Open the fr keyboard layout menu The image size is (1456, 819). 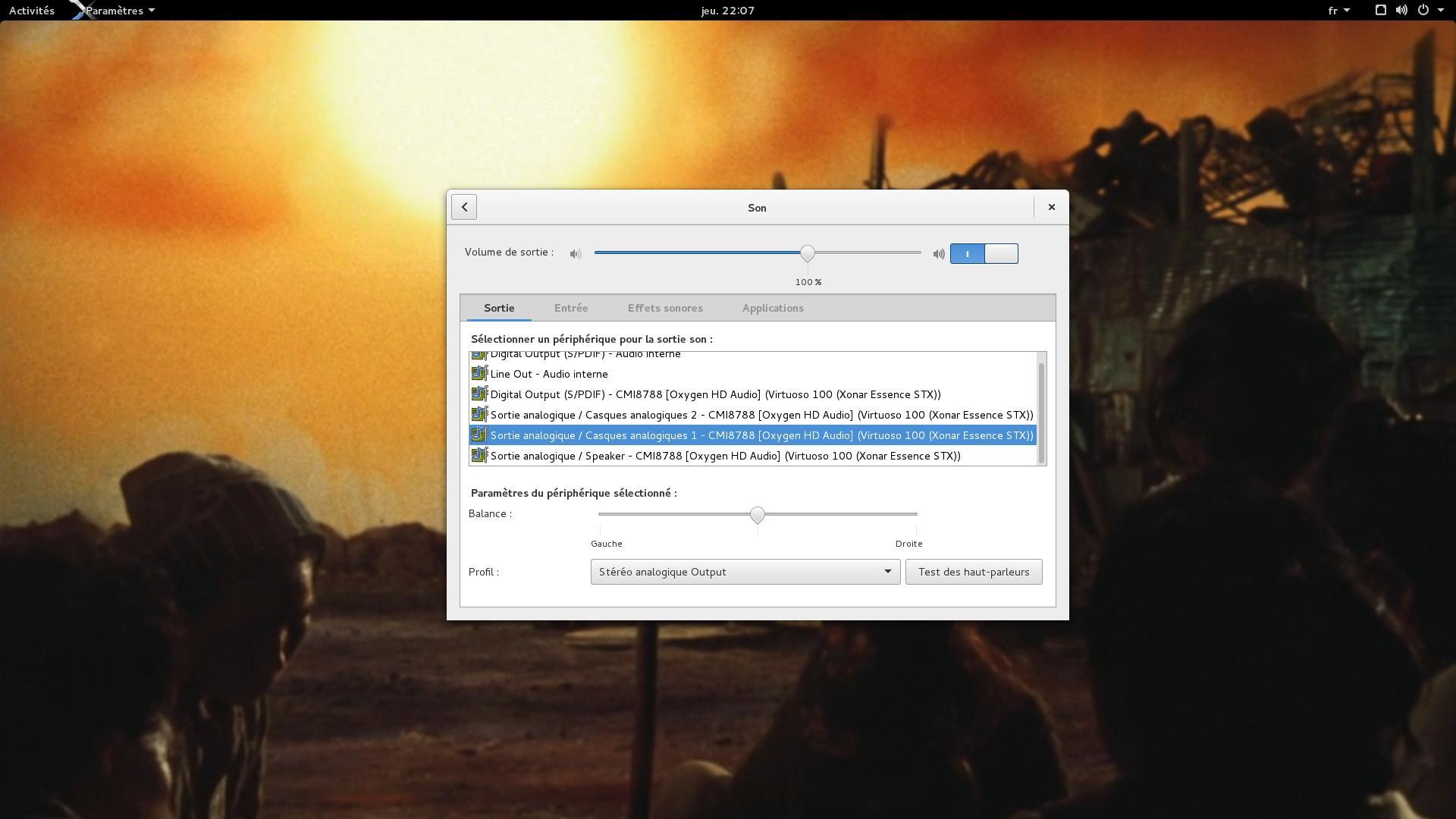click(x=1338, y=11)
